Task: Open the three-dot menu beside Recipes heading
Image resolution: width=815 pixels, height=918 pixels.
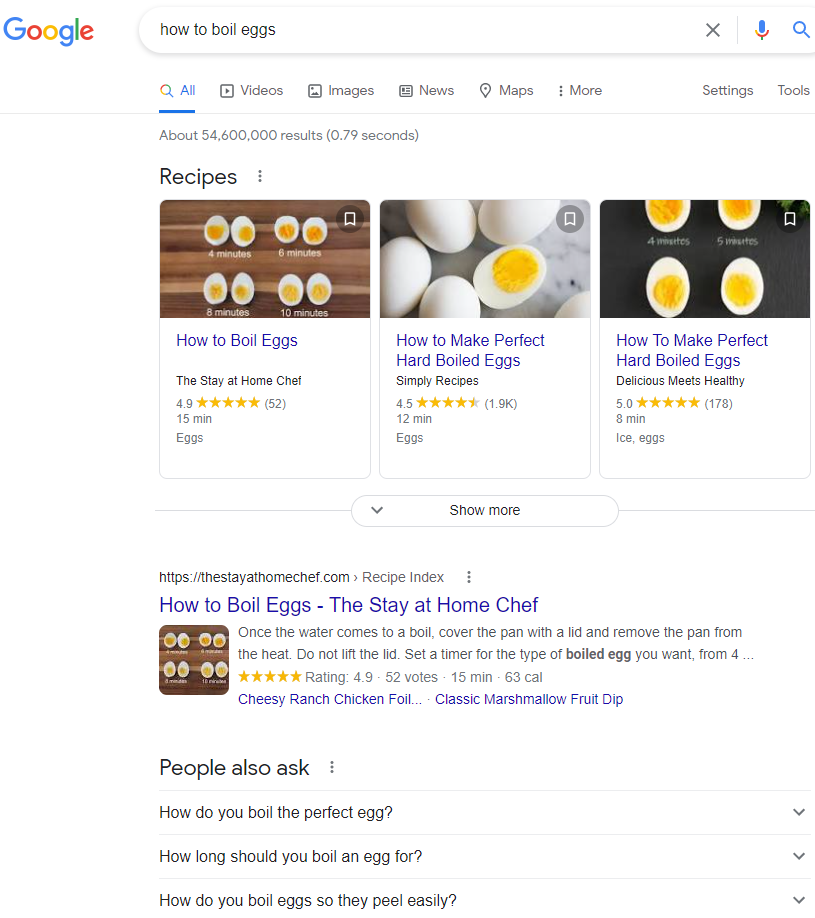Action: pyautogui.click(x=259, y=176)
